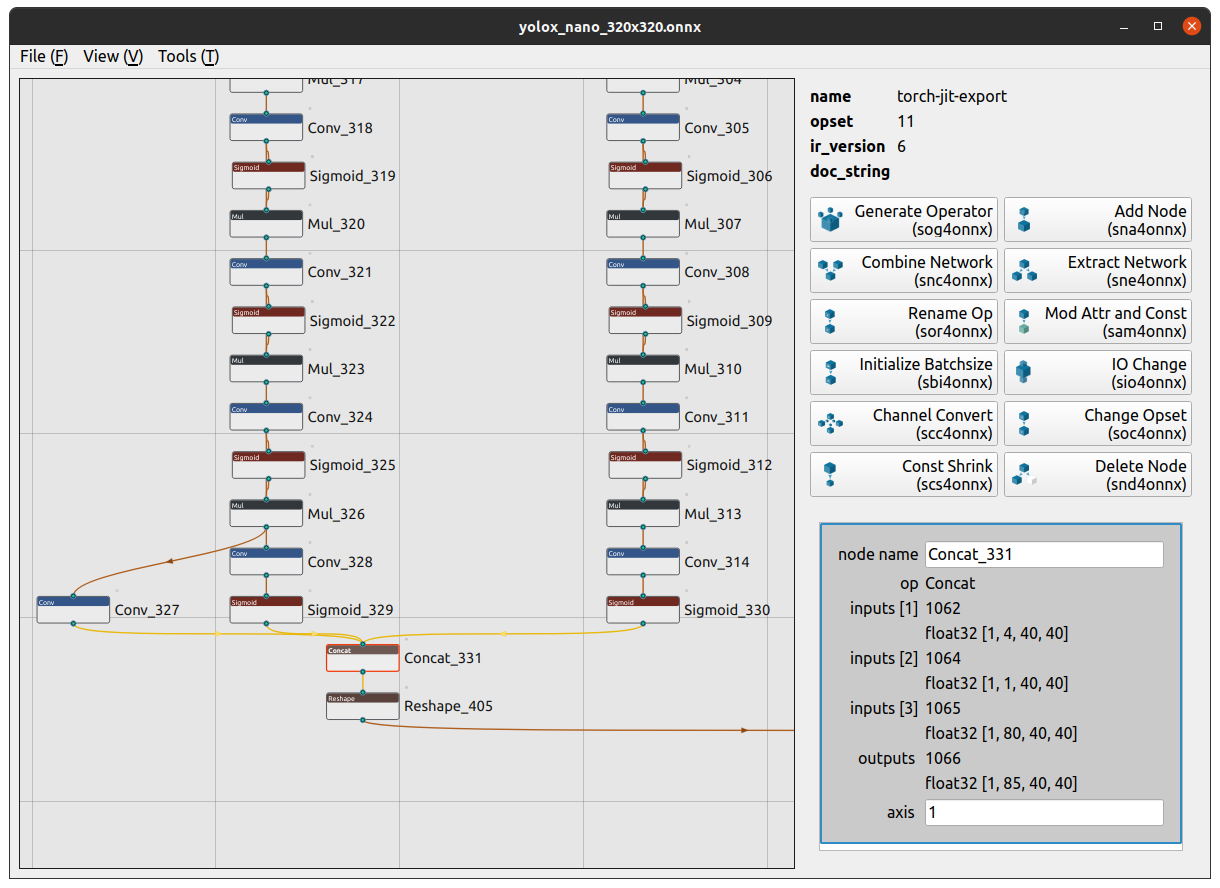Open the View menu
The image size is (1220, 888).
tap(113, 56)
